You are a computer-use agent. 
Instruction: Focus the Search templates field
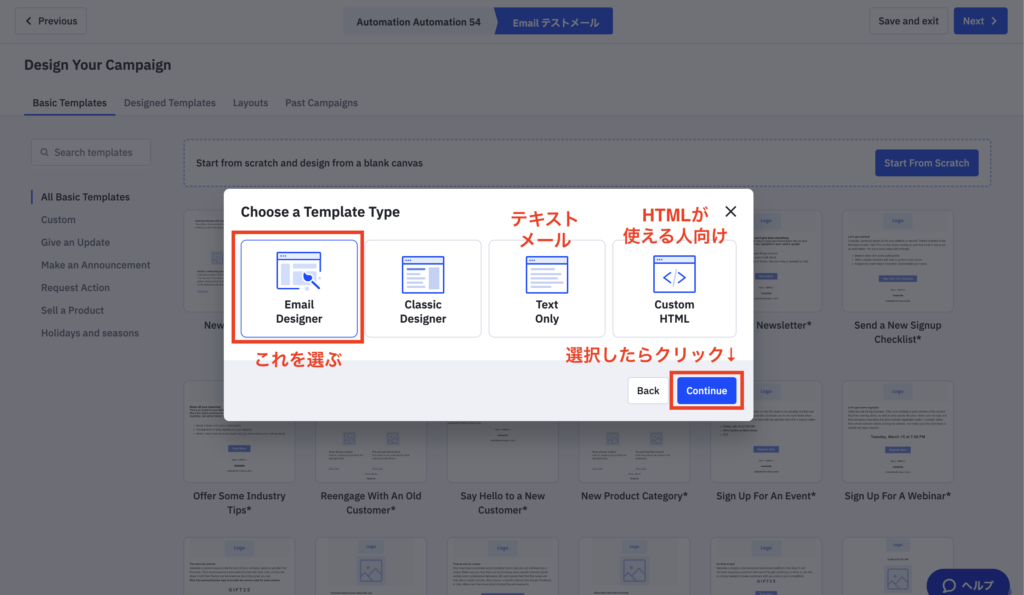(91, 152)
